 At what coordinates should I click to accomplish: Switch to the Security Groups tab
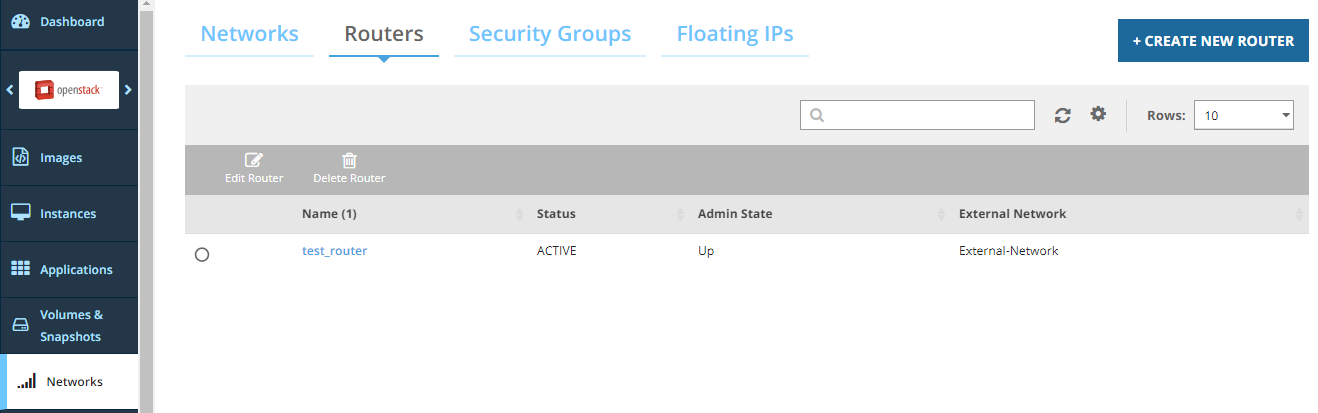point(550,34)
